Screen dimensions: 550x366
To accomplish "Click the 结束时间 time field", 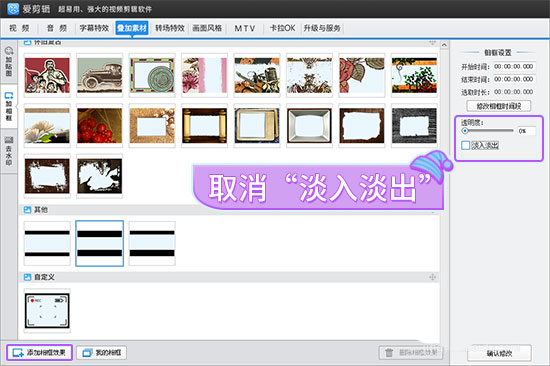I will [x=514, y=79].
